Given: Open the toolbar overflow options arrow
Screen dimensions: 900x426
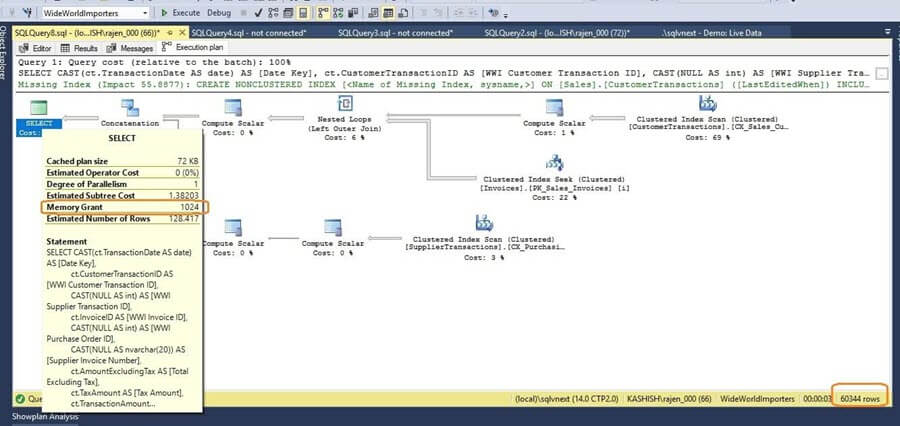Looking at the screenshot, I should point(506,14).
